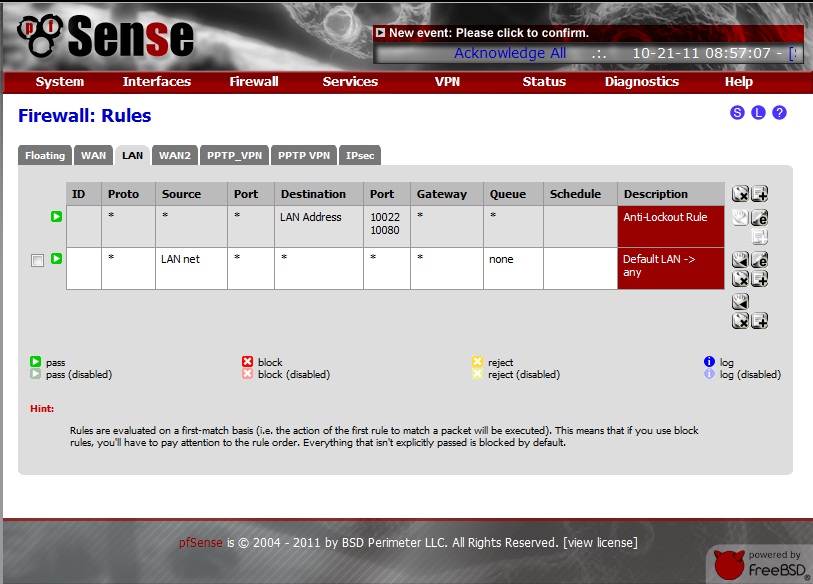Click the pfSense link in the footer
813x584 pixels.
[x=201, y=543]
